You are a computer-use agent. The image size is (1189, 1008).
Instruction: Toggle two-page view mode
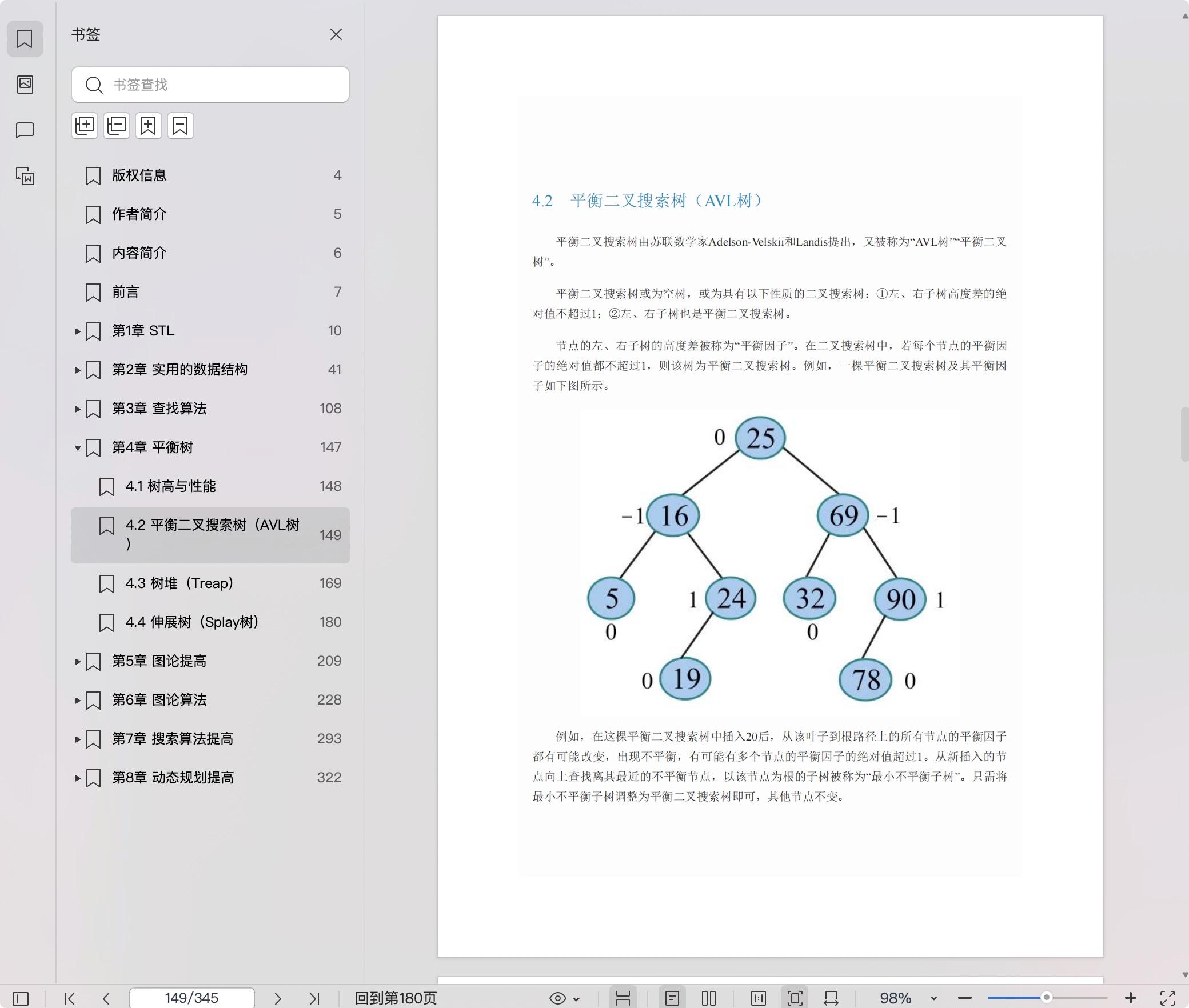tap(709, 998)
